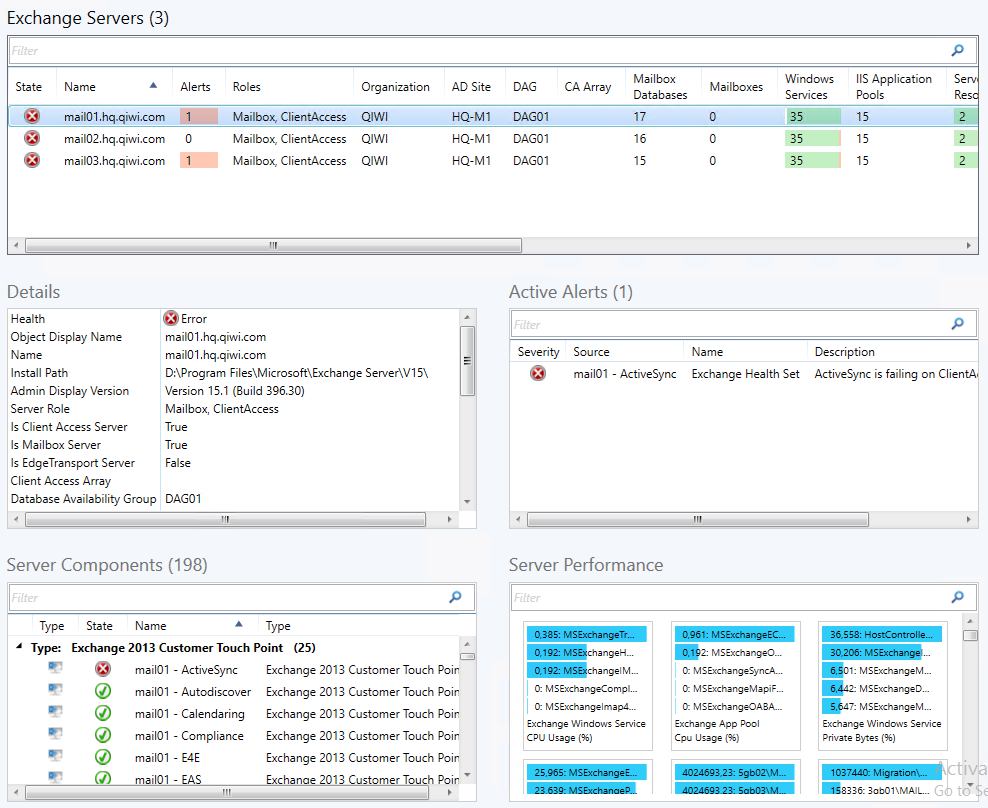Screen dimensions: 988x808
Task: Click the Health Error icon in Details
Action: pos(171,318)
